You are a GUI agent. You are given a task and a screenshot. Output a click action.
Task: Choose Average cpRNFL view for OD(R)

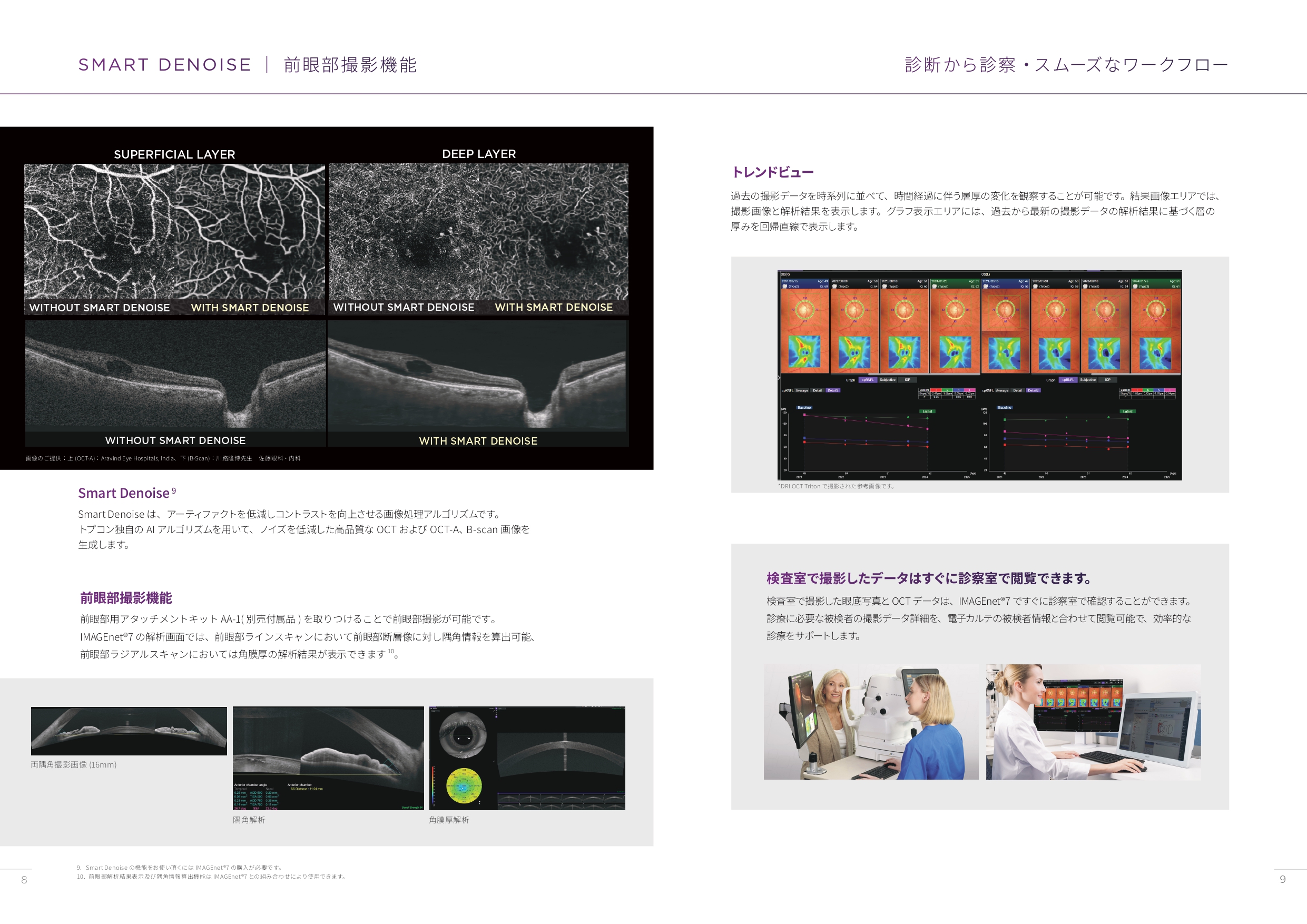tap(801, 390)
